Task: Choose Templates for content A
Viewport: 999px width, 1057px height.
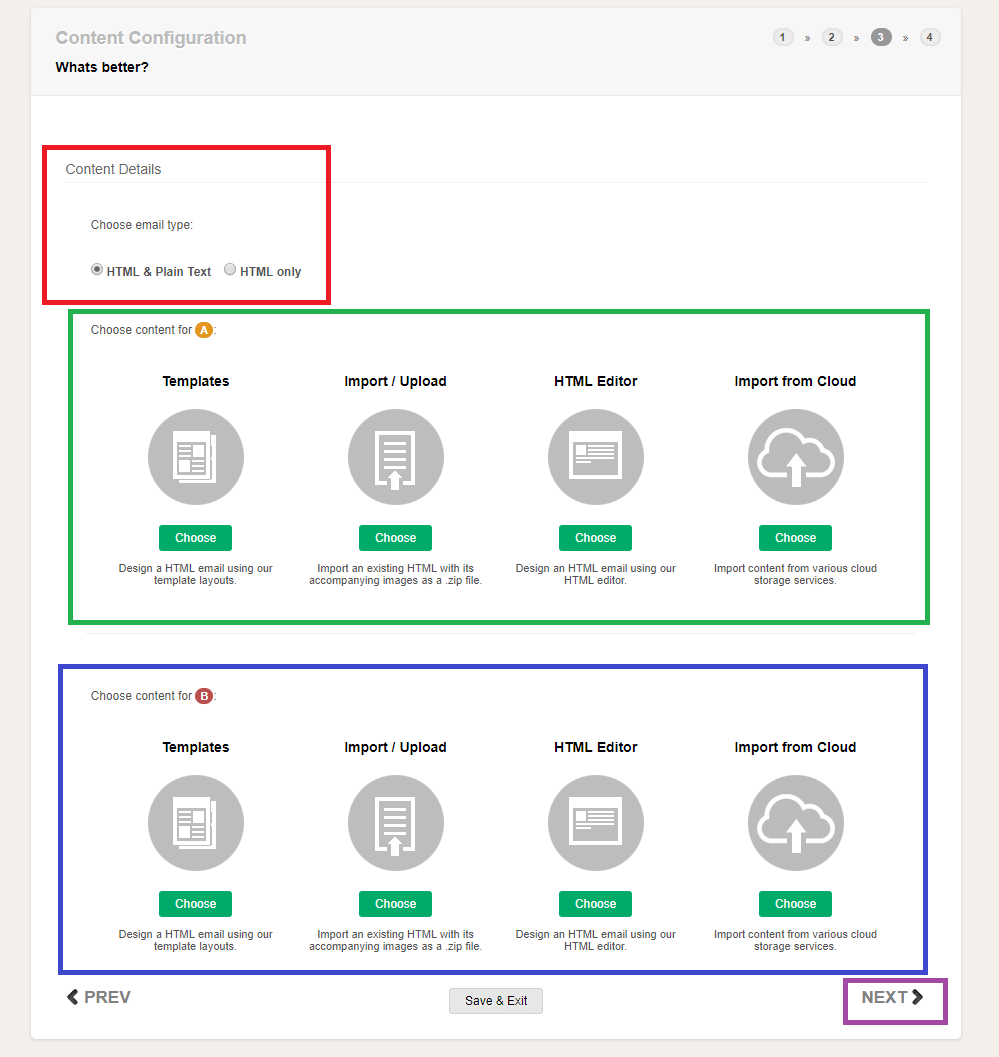Action: [x=195, y=538]
